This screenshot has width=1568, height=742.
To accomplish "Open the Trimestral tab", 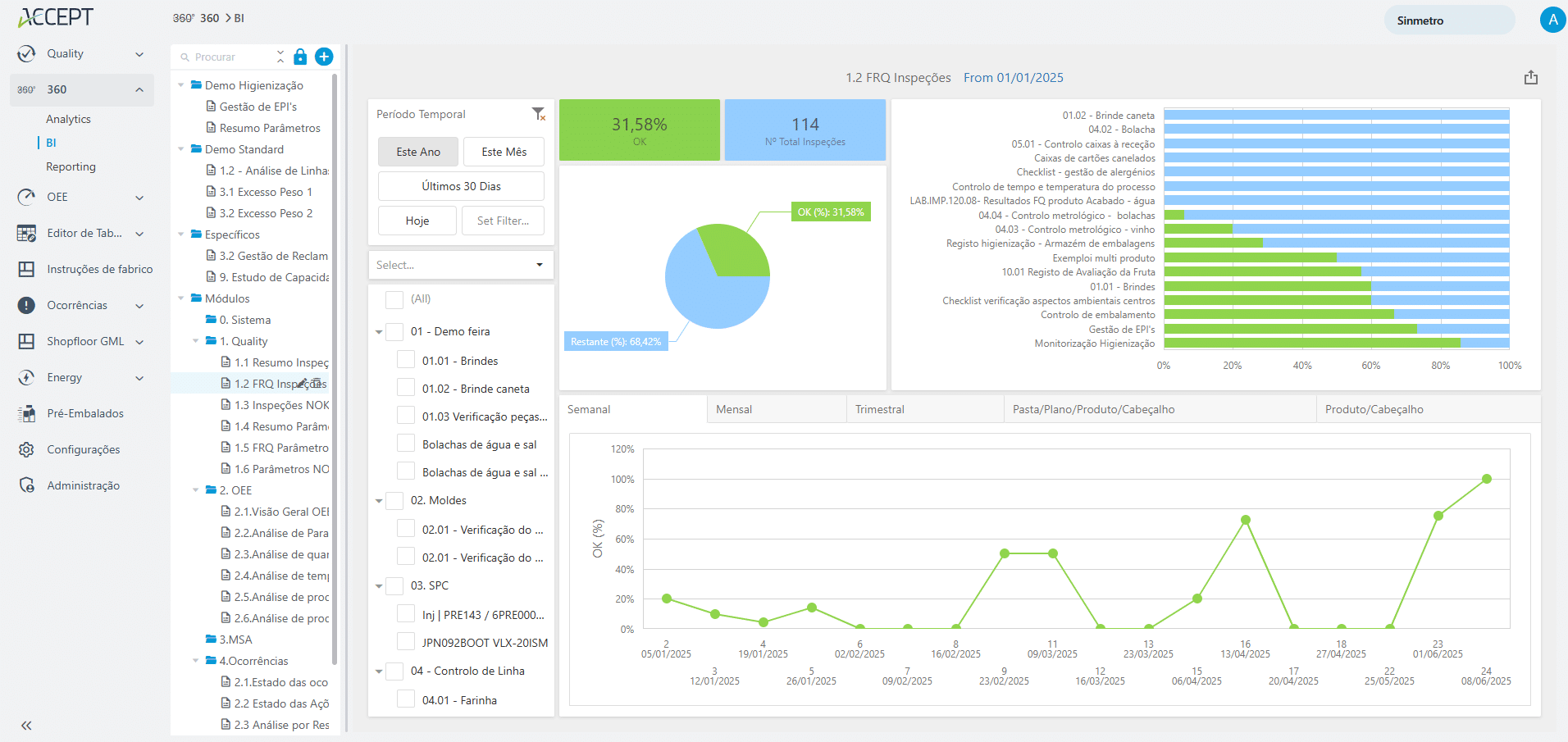I will [x=879, y=408].
